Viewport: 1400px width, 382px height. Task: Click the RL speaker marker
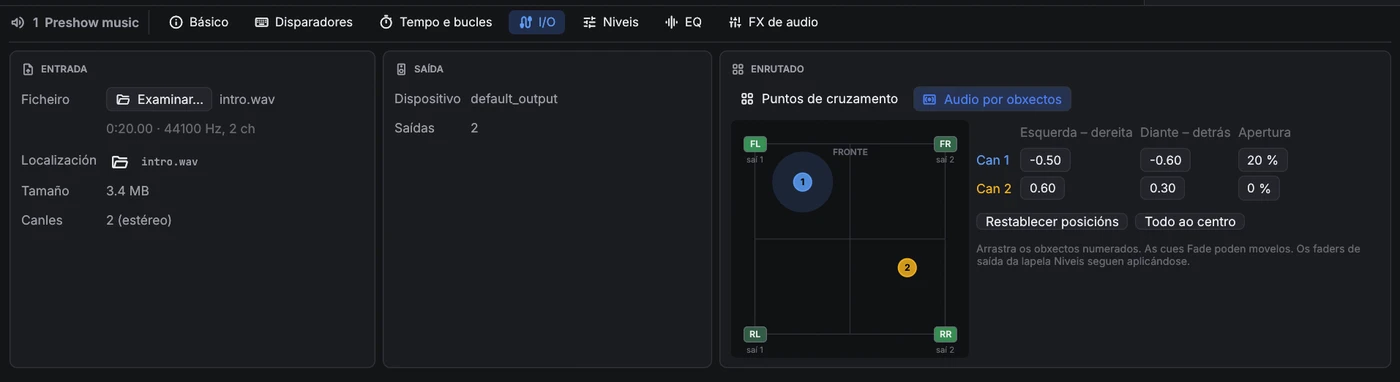click(x=755, y=334)
